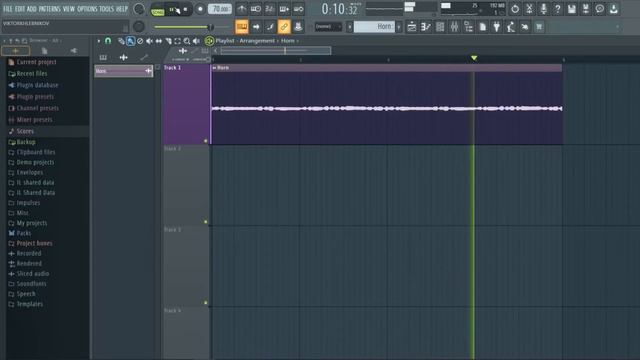The width and height of the screenshot is (640, 360).
Task: Select the playlist Slice tool
Action: 168,41
